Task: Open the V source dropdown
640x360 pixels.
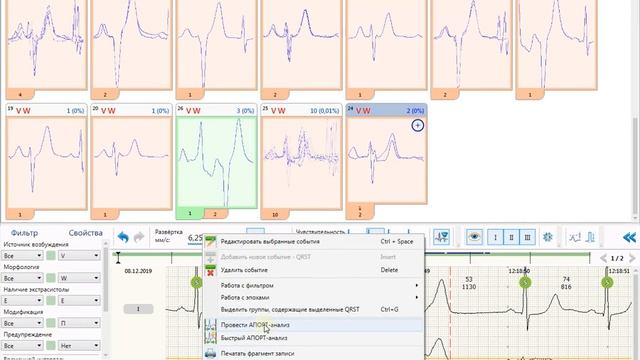Action: click(79, 256)
